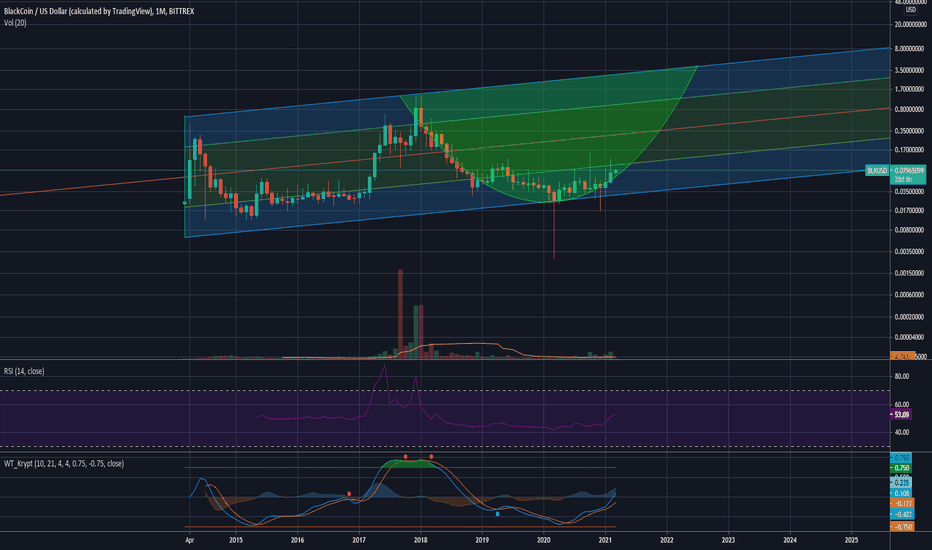Click the 0.35000000 price axis label

(x=910, y=131)
